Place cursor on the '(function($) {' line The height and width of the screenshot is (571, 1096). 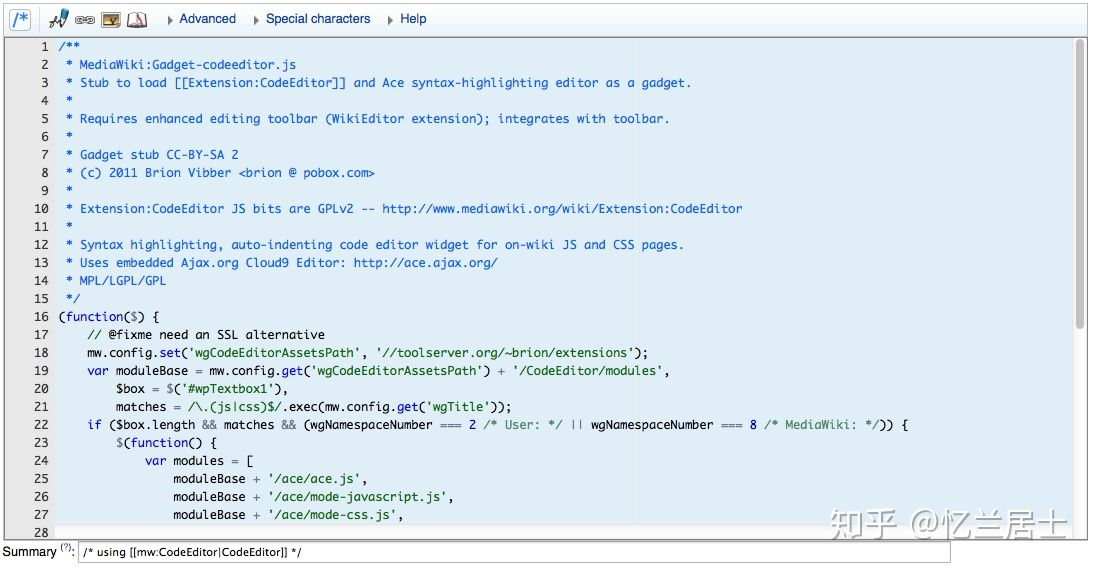click(x=108, y=317)
